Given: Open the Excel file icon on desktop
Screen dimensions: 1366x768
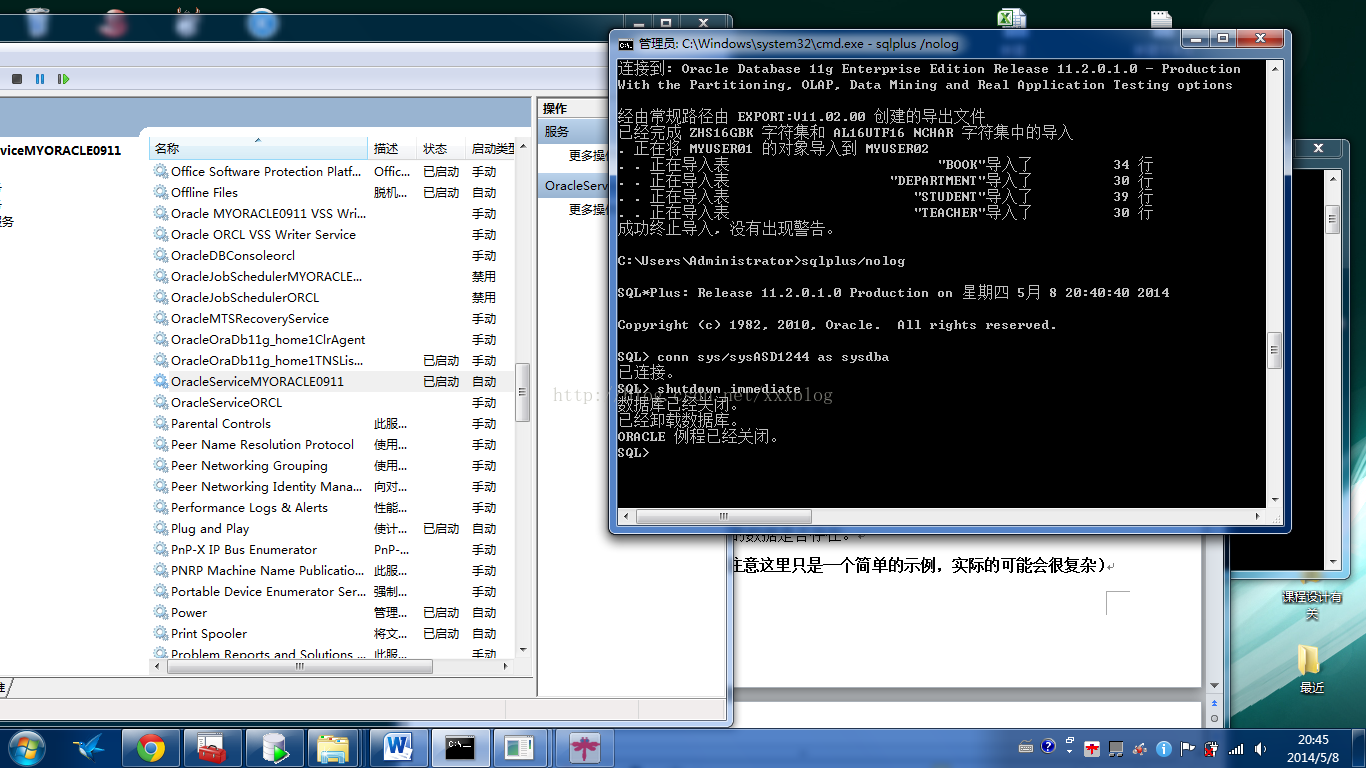Looking at the screenshot, I should [x=1012, y=18].
